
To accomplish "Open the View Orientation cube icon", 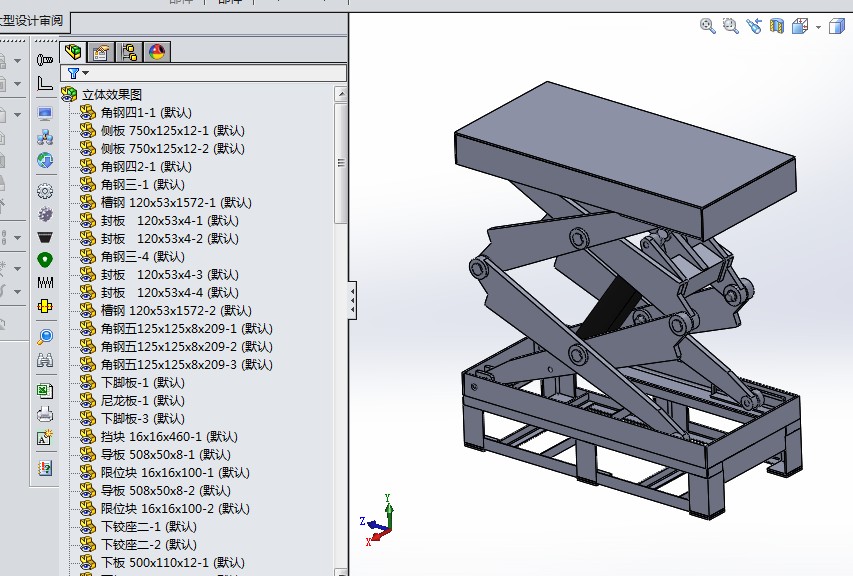I will point(800,26).
